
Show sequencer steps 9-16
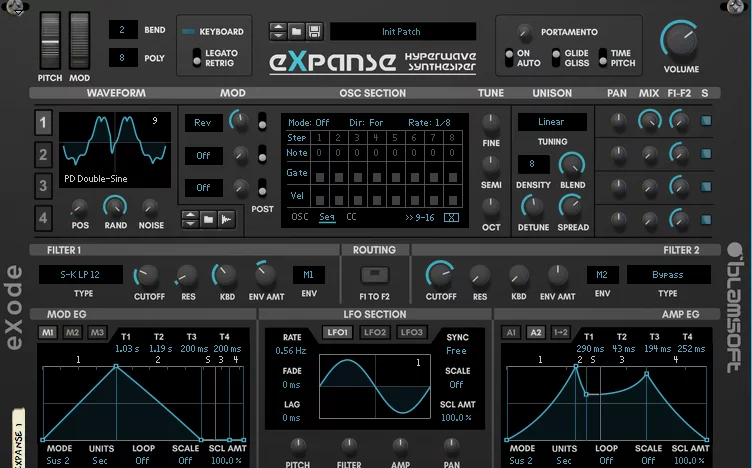(x=420, y=218)
